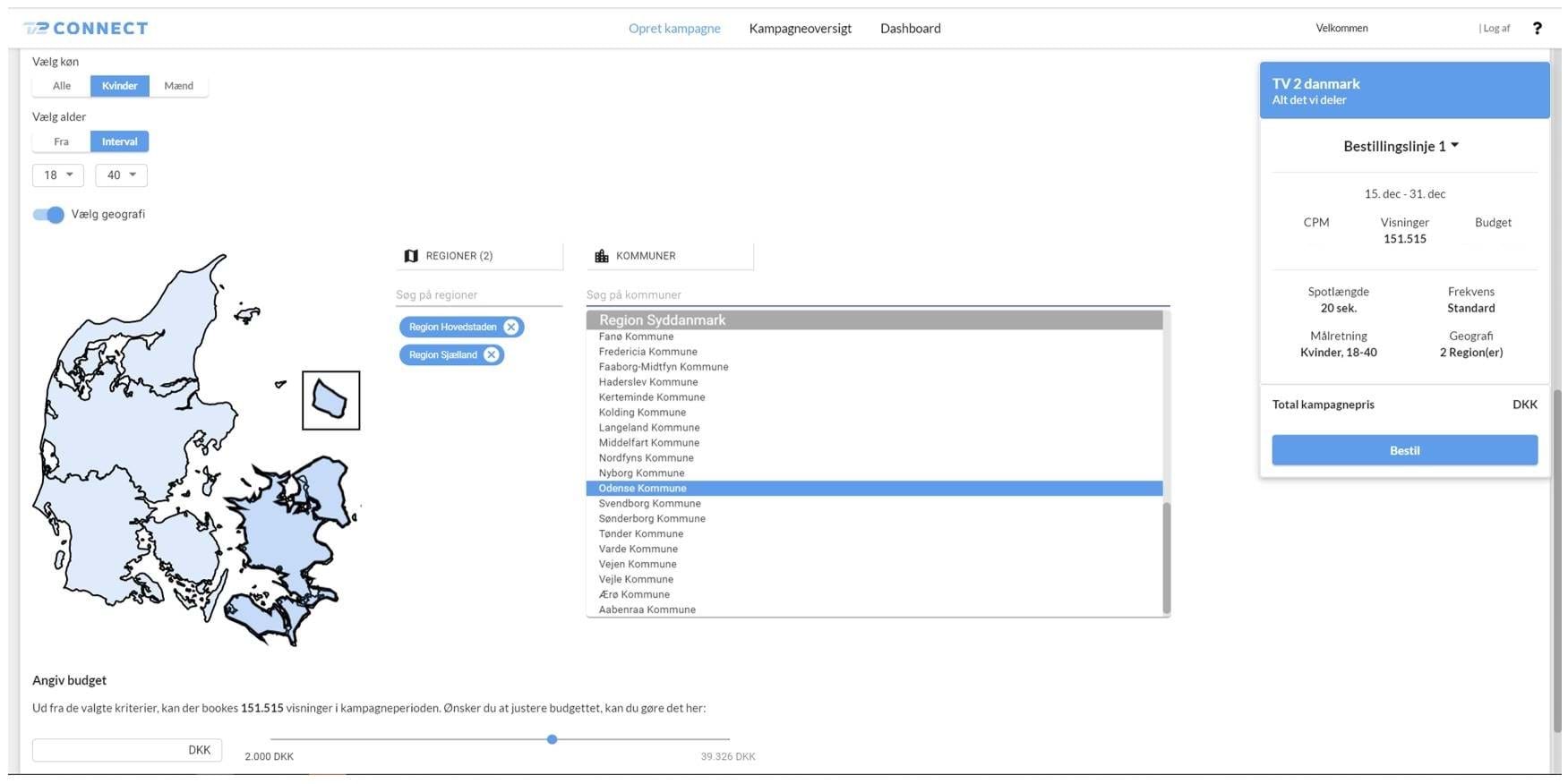Select Mænd gender option
The width and height of the screenshot is (1568, 784).
tap(178, 86)
